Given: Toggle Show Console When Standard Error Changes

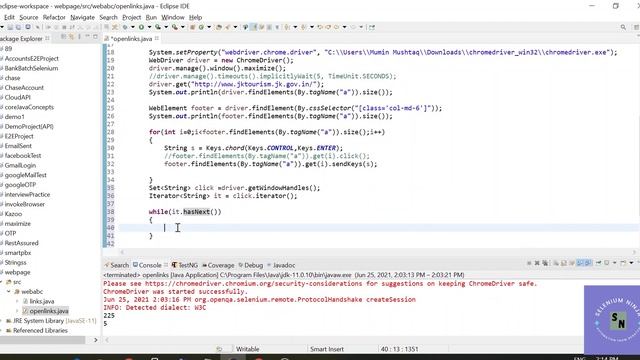Looking at the screenshot, I should click(588, 263).
